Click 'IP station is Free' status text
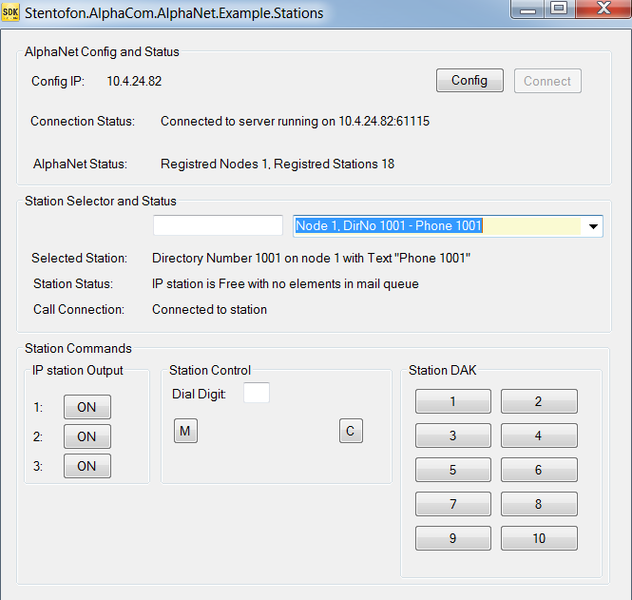632x600 pixels. (285, 284)
